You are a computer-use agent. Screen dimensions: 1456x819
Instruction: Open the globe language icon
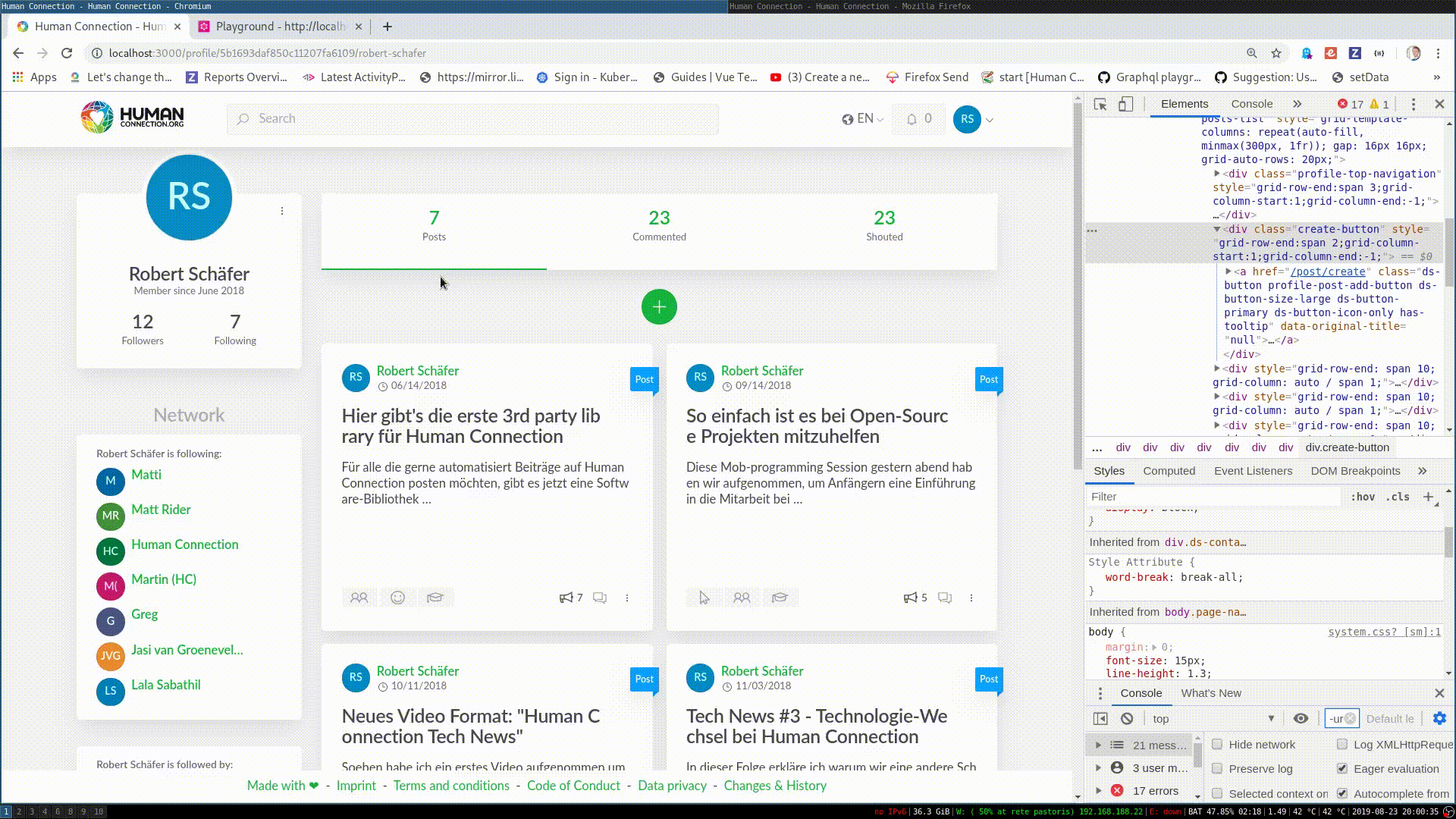pos(848,119)
